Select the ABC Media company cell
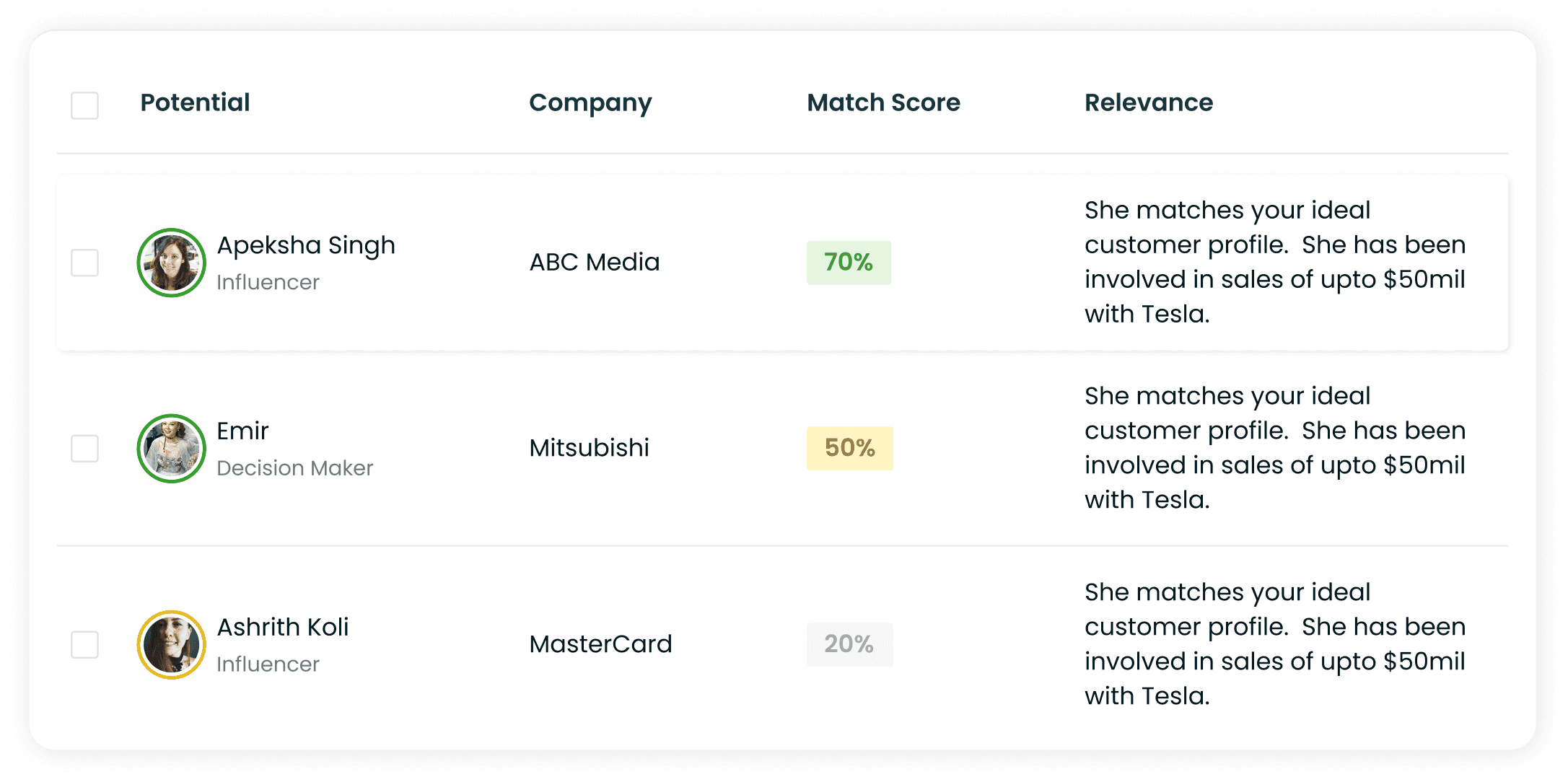Screen dimensions: 1568x782 [x=595, y=263]
